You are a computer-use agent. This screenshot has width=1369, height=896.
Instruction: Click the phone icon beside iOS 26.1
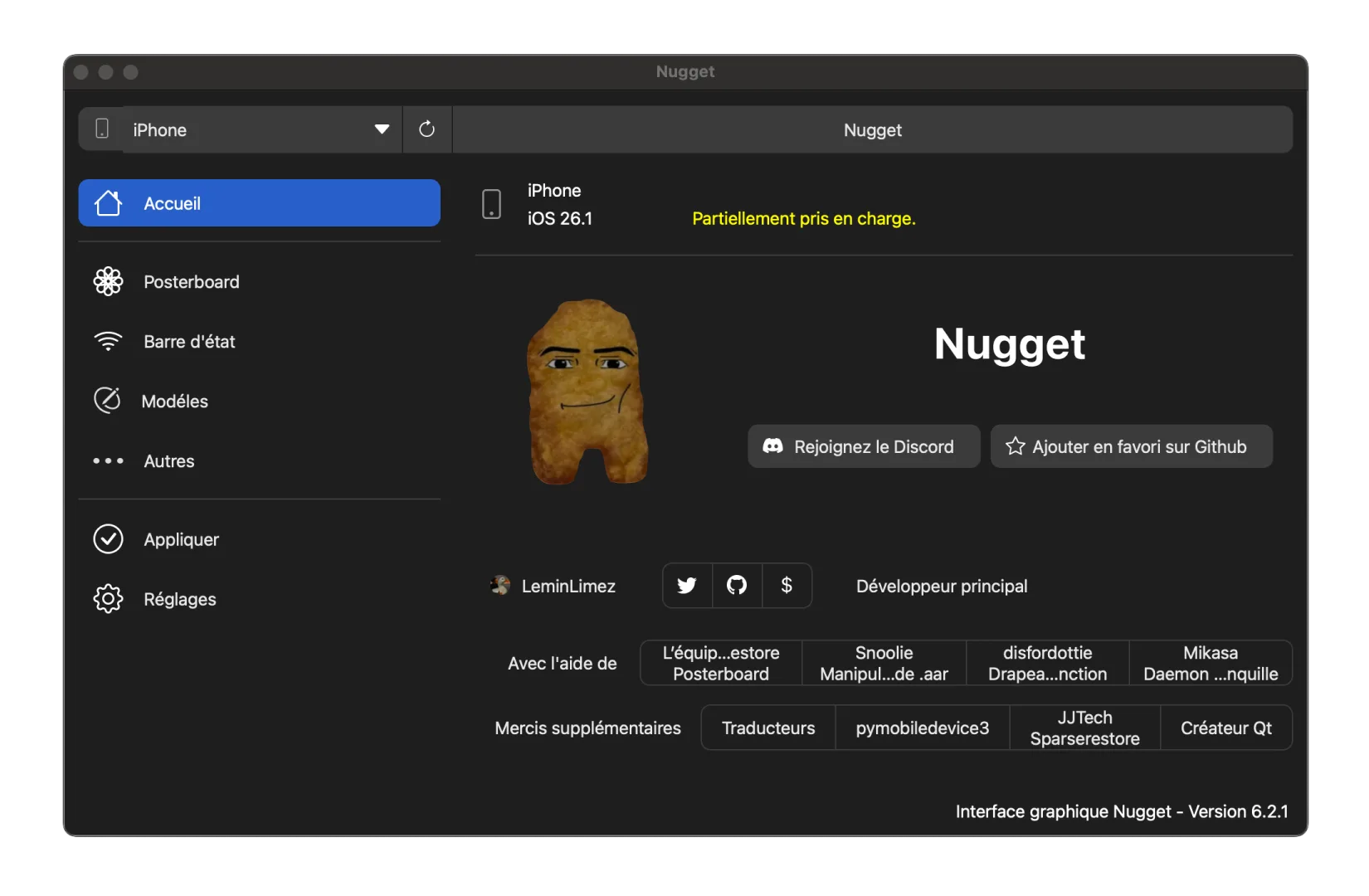click(x=492, y=204)
